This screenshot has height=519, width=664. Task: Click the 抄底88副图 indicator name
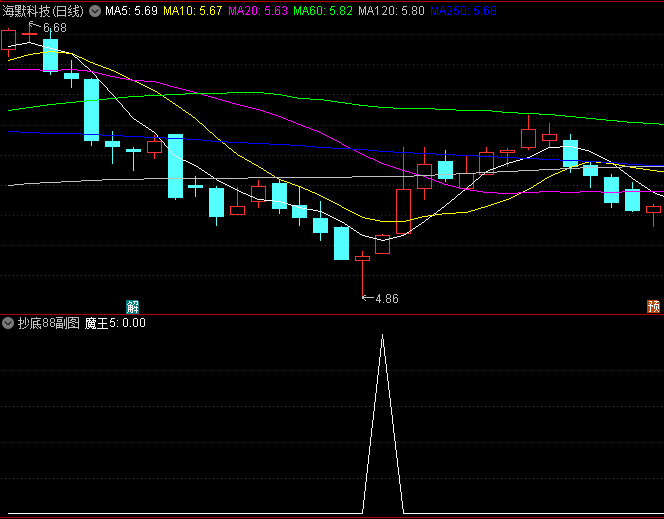click(x=49, y=323)
